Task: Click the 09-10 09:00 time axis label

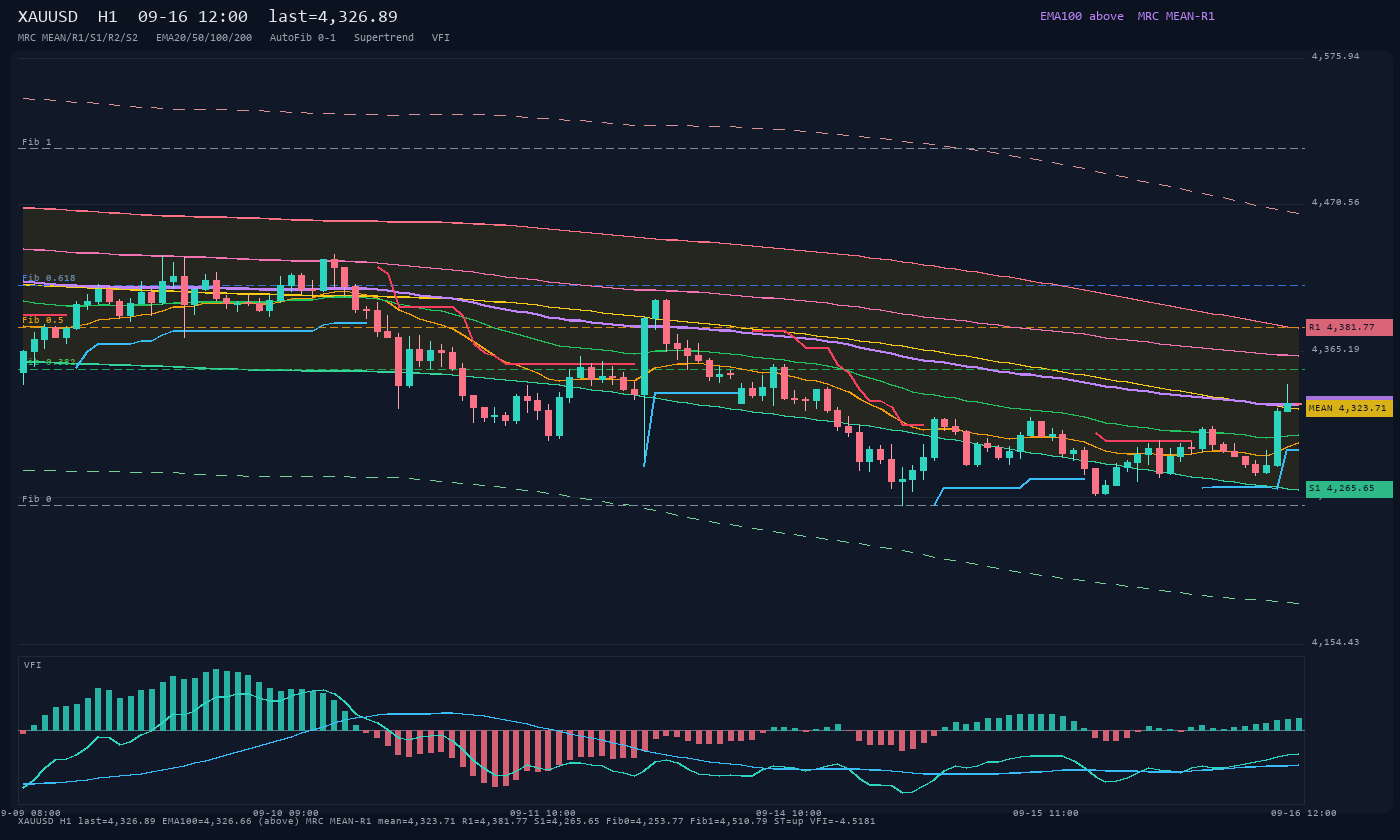Action: (286, 813)
